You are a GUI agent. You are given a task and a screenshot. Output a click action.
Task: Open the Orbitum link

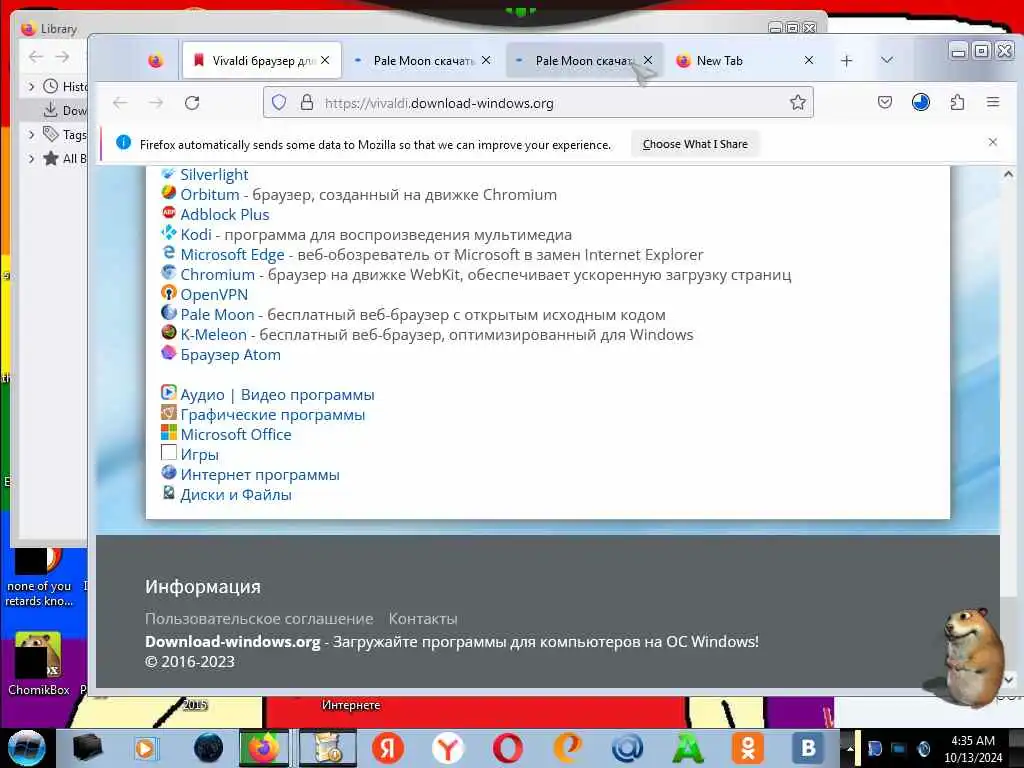tap(210, 195)
